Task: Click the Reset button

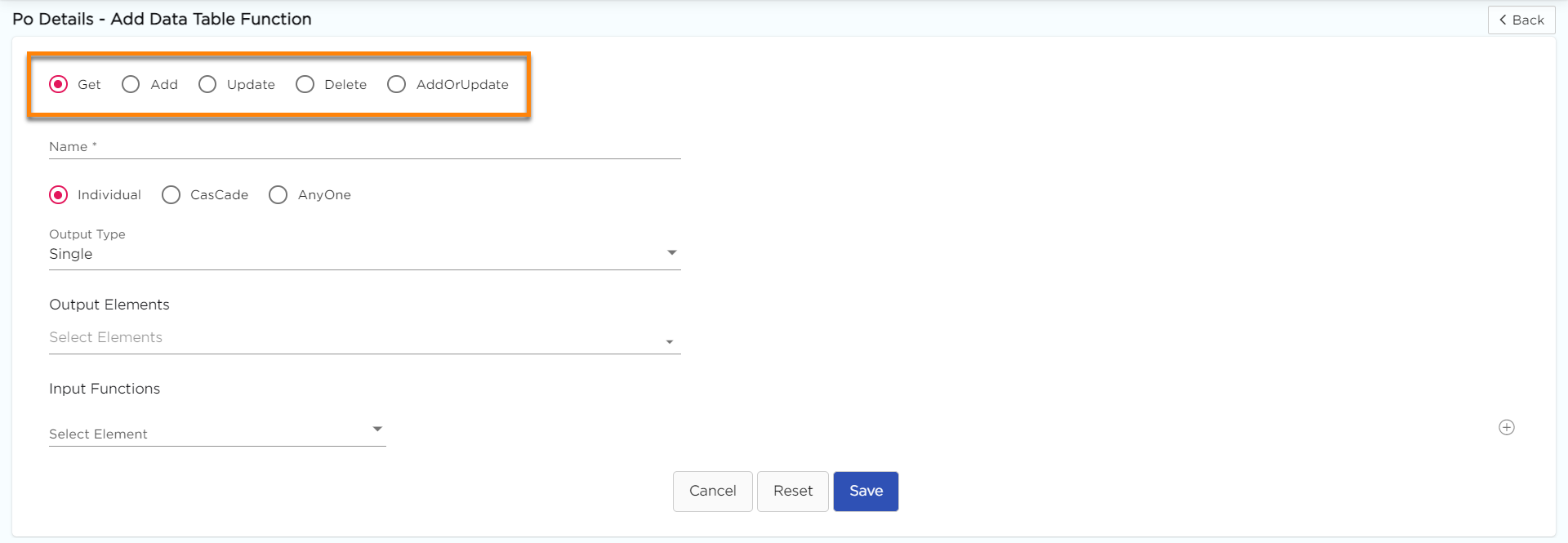Action: [792, 492]
